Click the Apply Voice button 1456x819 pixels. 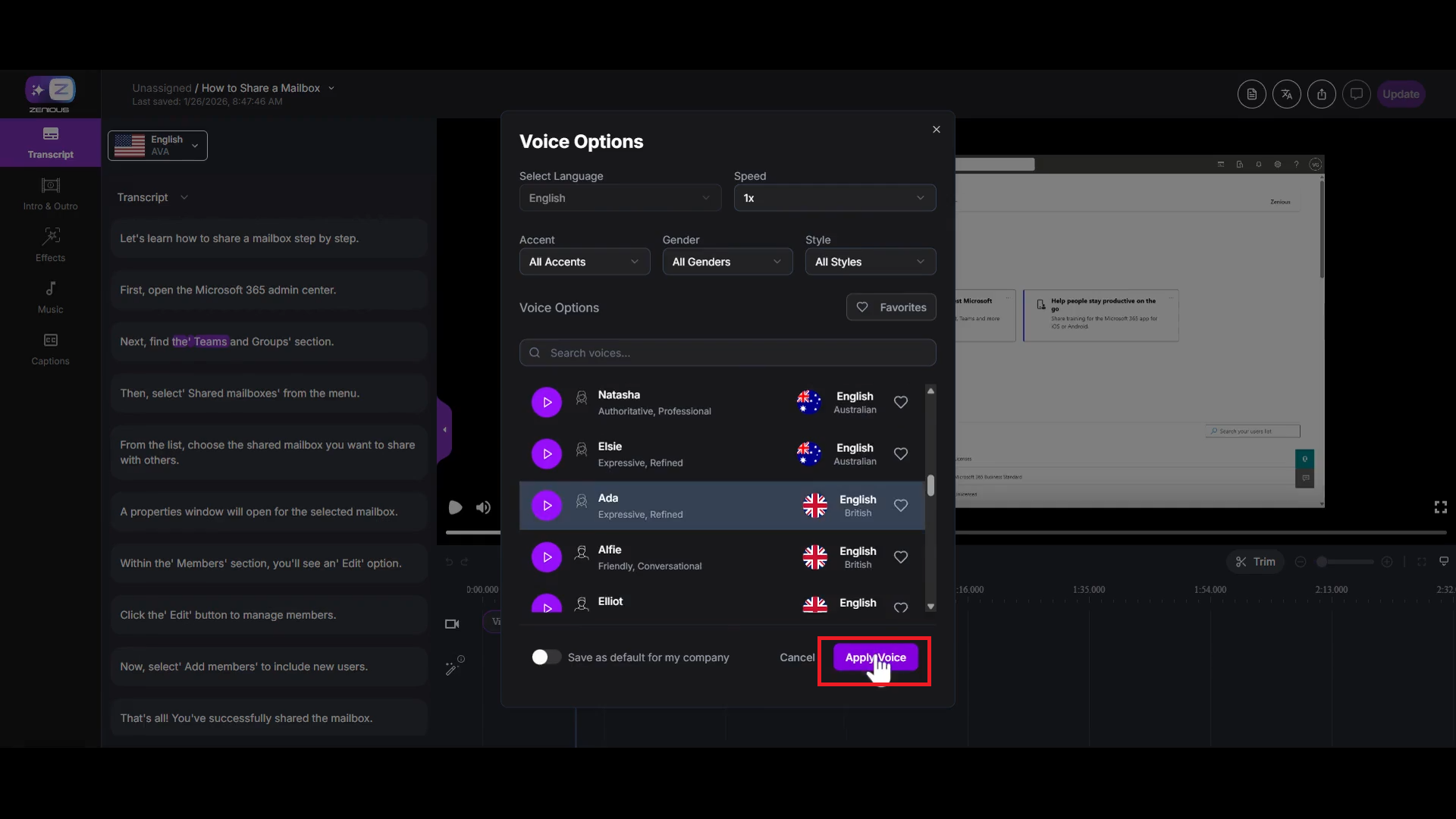pyautogui.click(x=875, y=657)
